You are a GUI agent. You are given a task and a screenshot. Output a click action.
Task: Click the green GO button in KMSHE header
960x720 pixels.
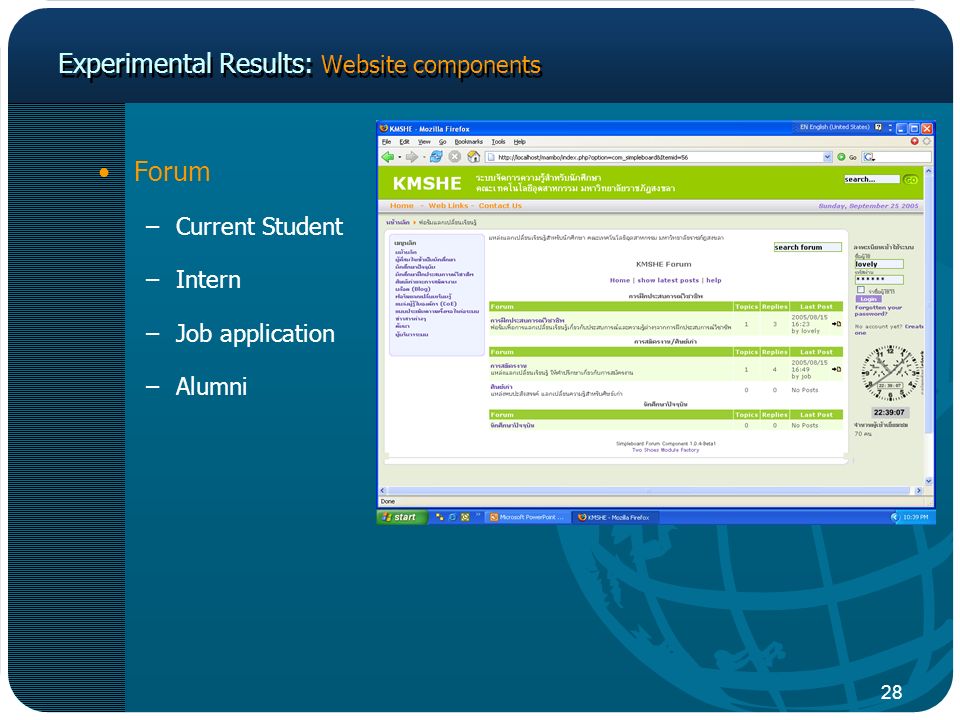(910, 179)
